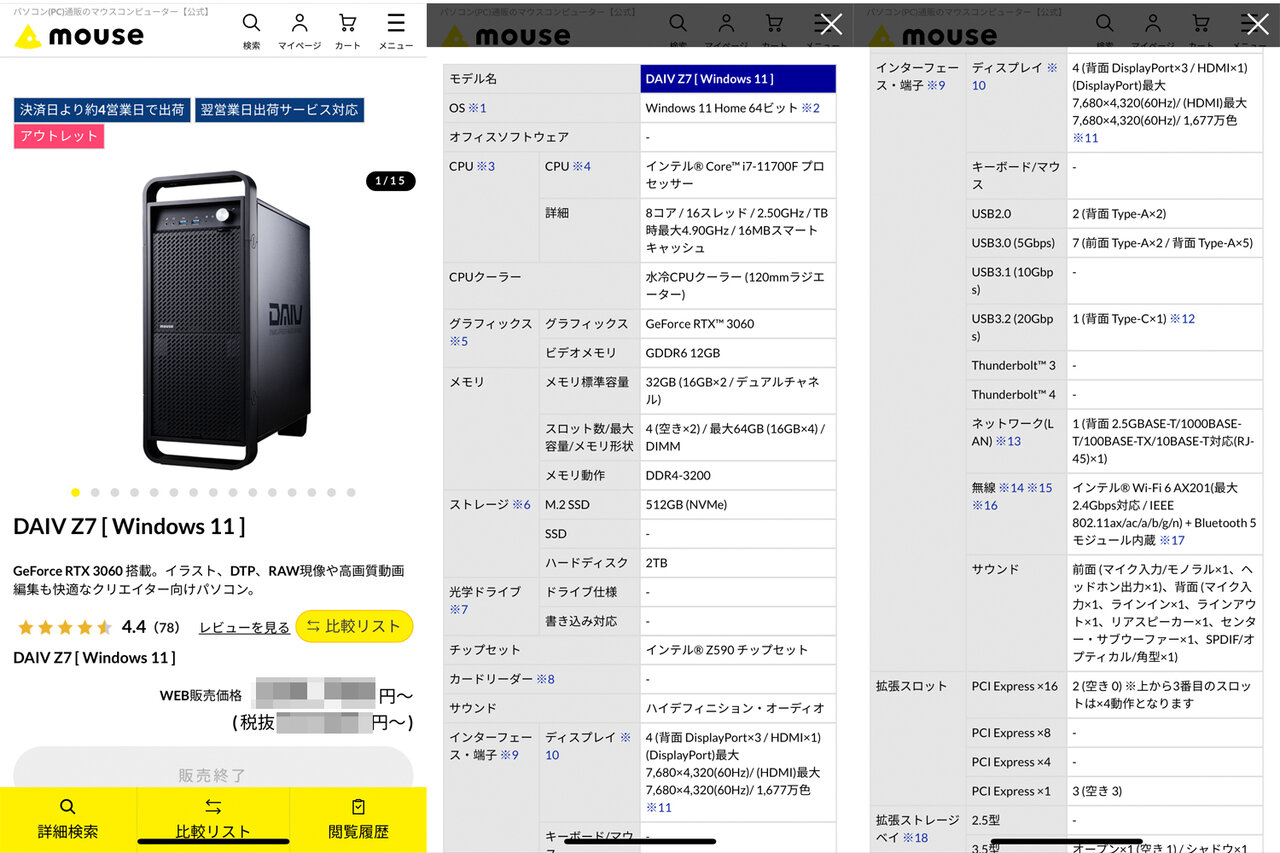Click the 翌営業日出荷サービス対応 tag
Screen dimensions: 1280x853
click(x=279, y=109)
